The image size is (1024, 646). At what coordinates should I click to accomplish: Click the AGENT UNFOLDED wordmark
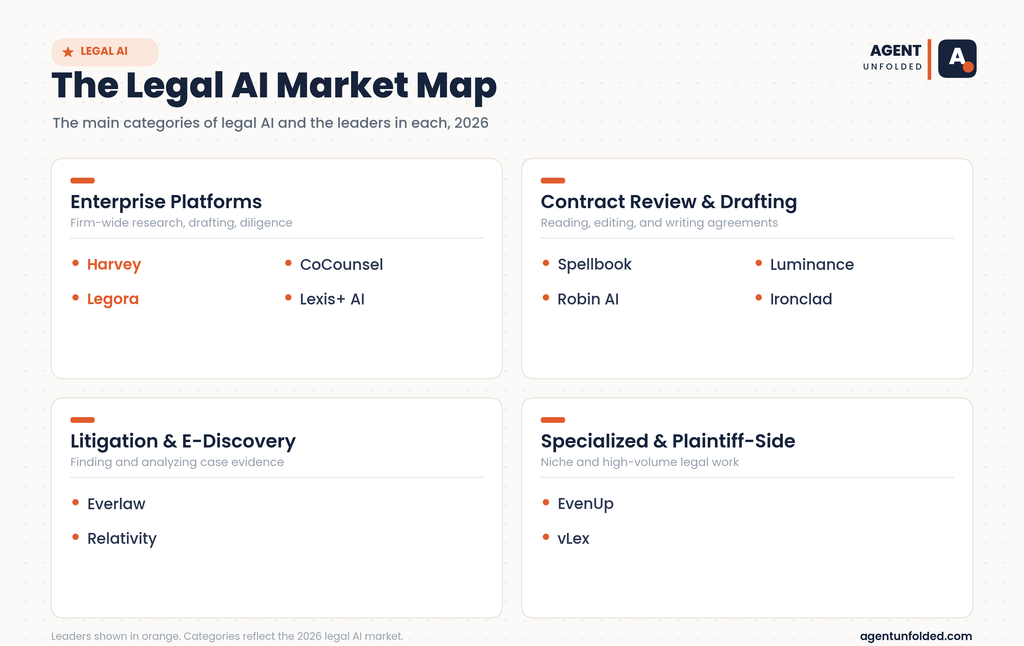(893, 57)
